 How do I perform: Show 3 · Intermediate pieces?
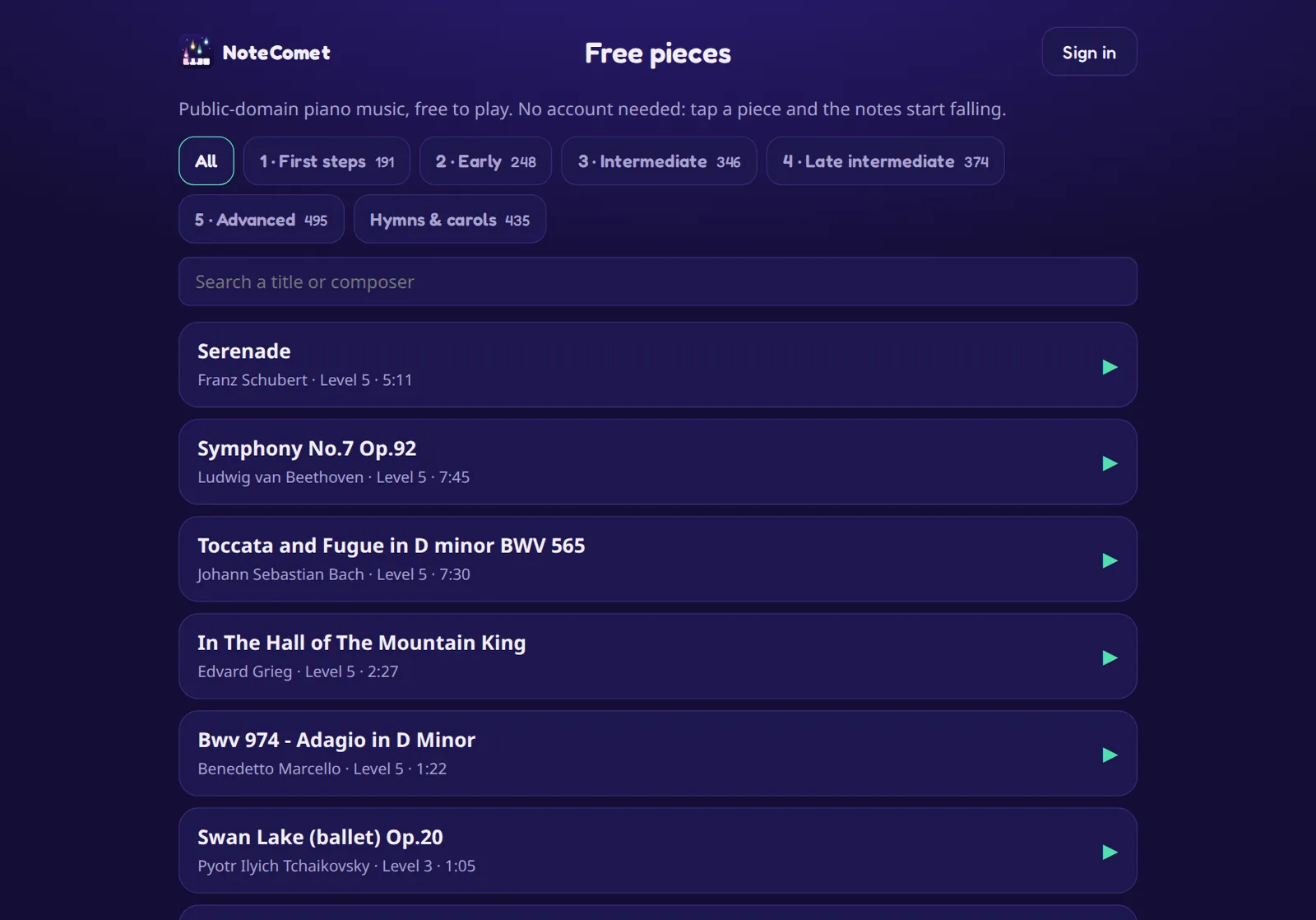coord(659,161)
